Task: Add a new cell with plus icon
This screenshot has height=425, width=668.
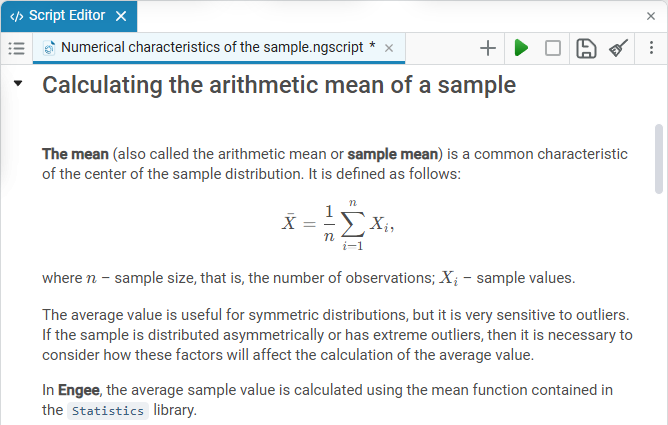Action: pyautogui.click(x=488, y=48)
